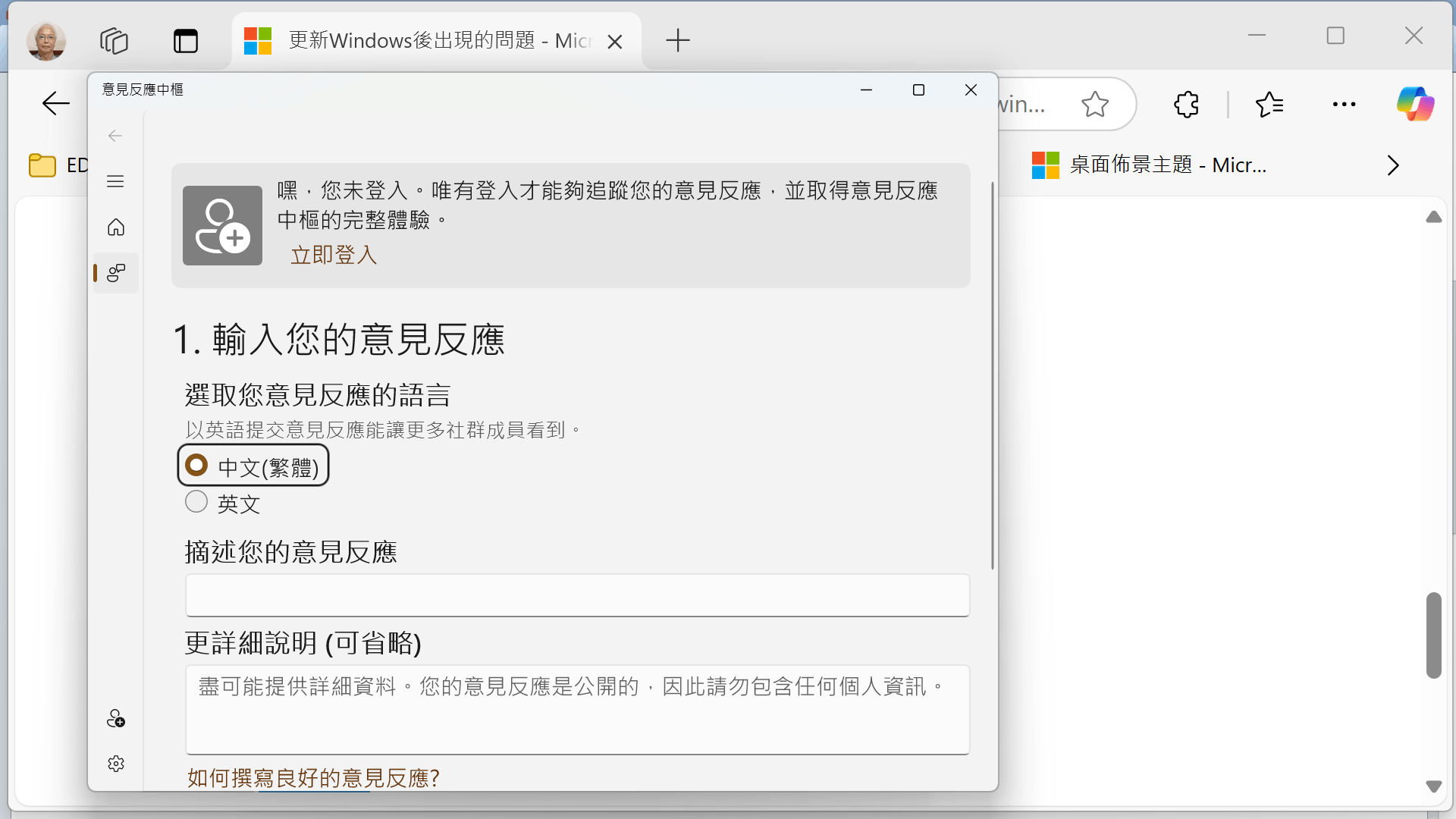Select the Feedback sidebar icon
The height and width of the screenshot is (819, 1456).
coord(116,273)
